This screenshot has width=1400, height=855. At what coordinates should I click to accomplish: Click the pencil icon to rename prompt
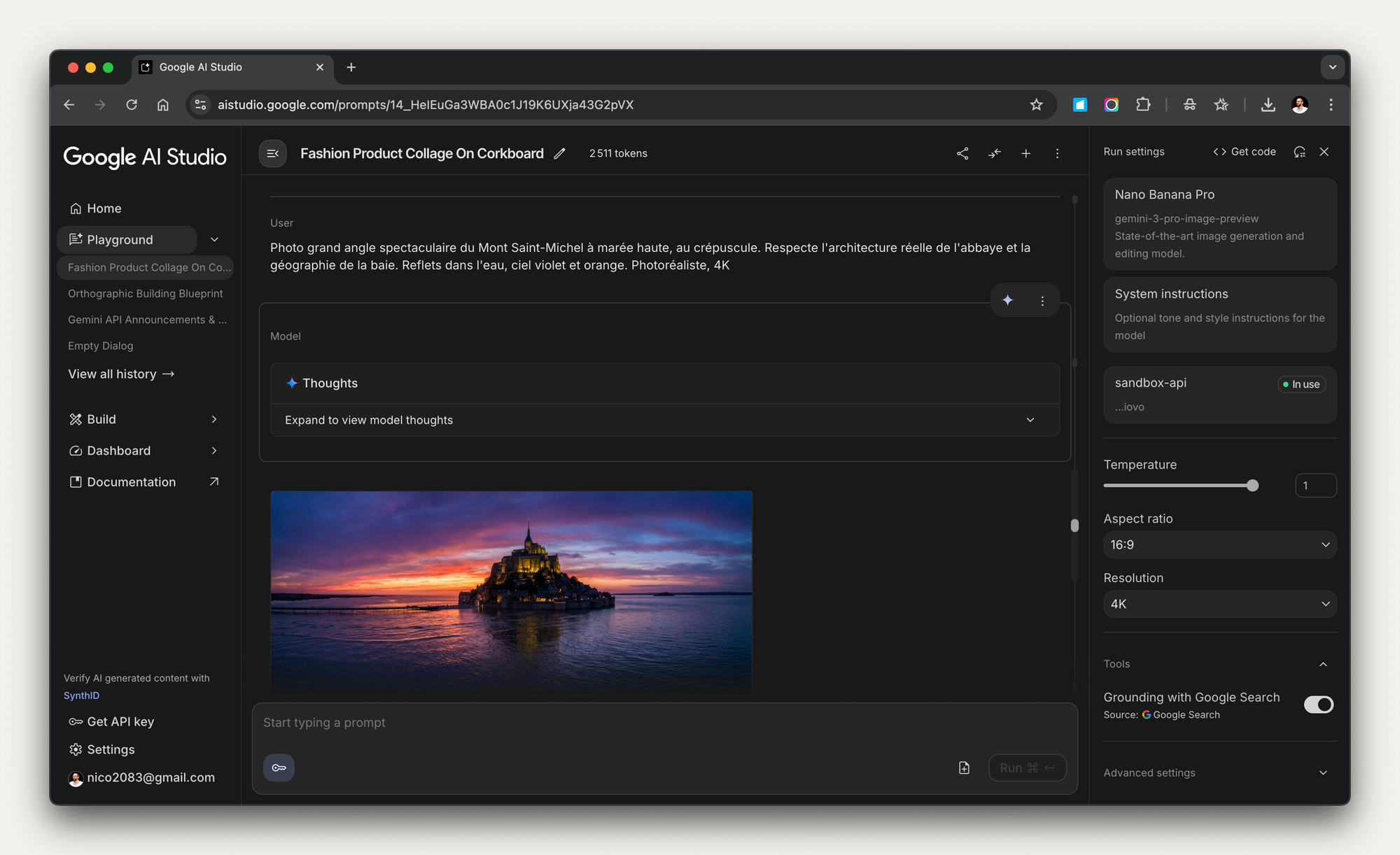[559, 154]
